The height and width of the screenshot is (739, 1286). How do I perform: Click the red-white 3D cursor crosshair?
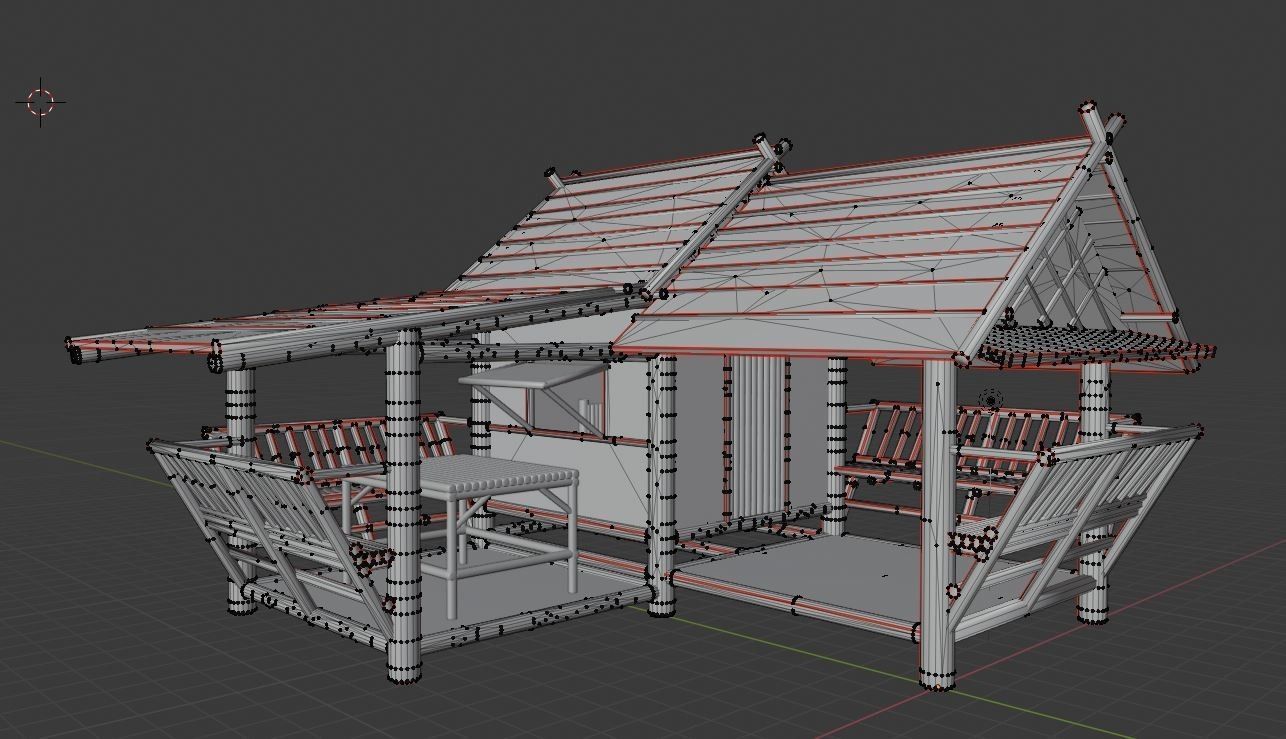41,101
